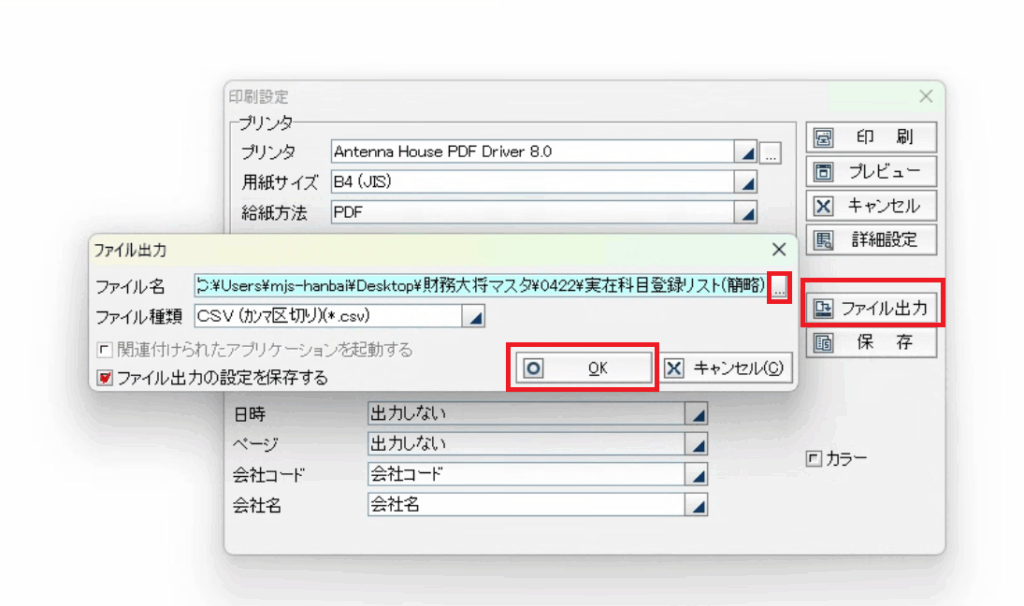
Task: Open プレビュー (Preview) from the side buttons
Action: pos(871,171)
